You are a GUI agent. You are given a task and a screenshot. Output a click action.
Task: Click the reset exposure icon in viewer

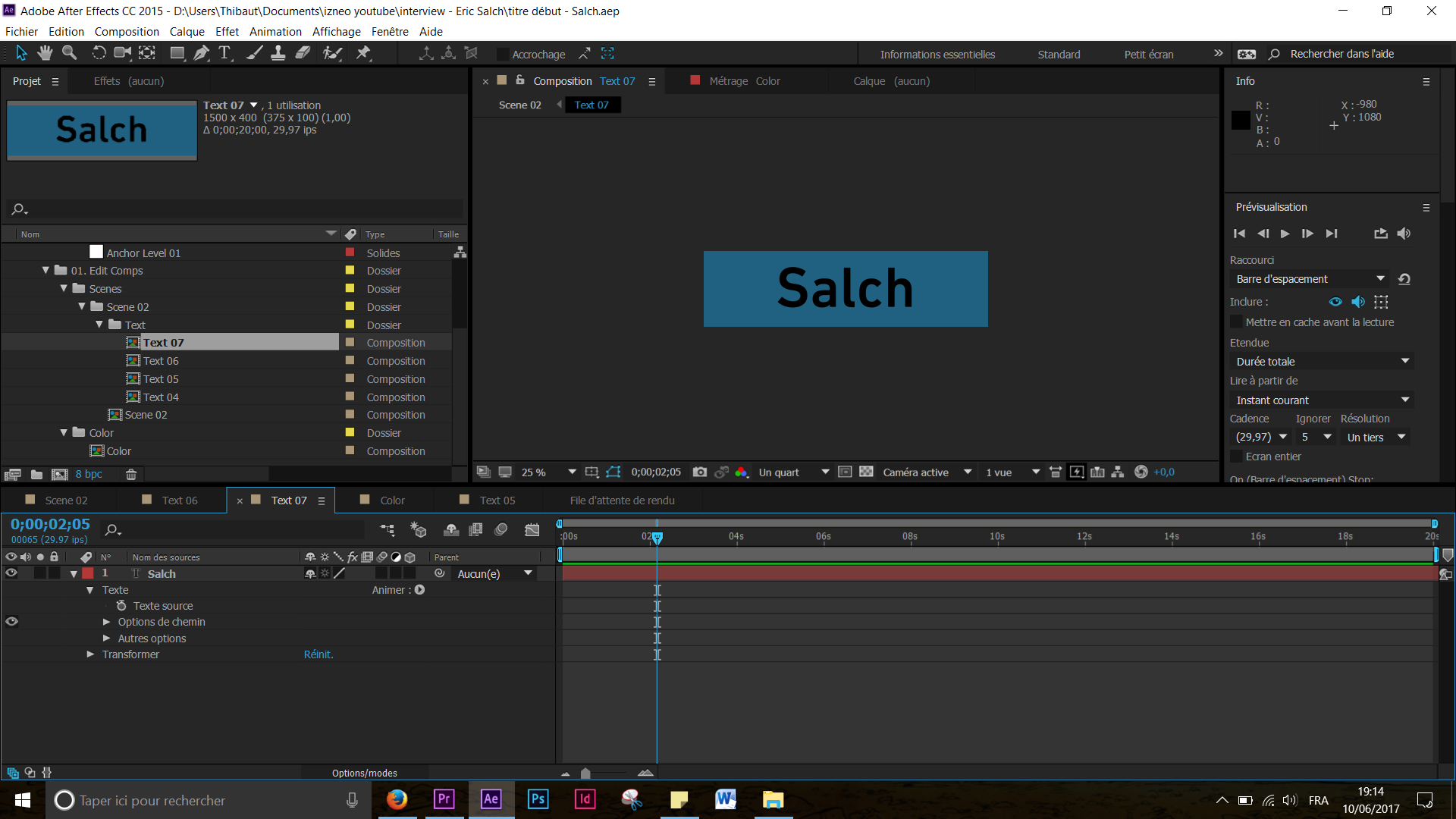tap(1141, 472)
